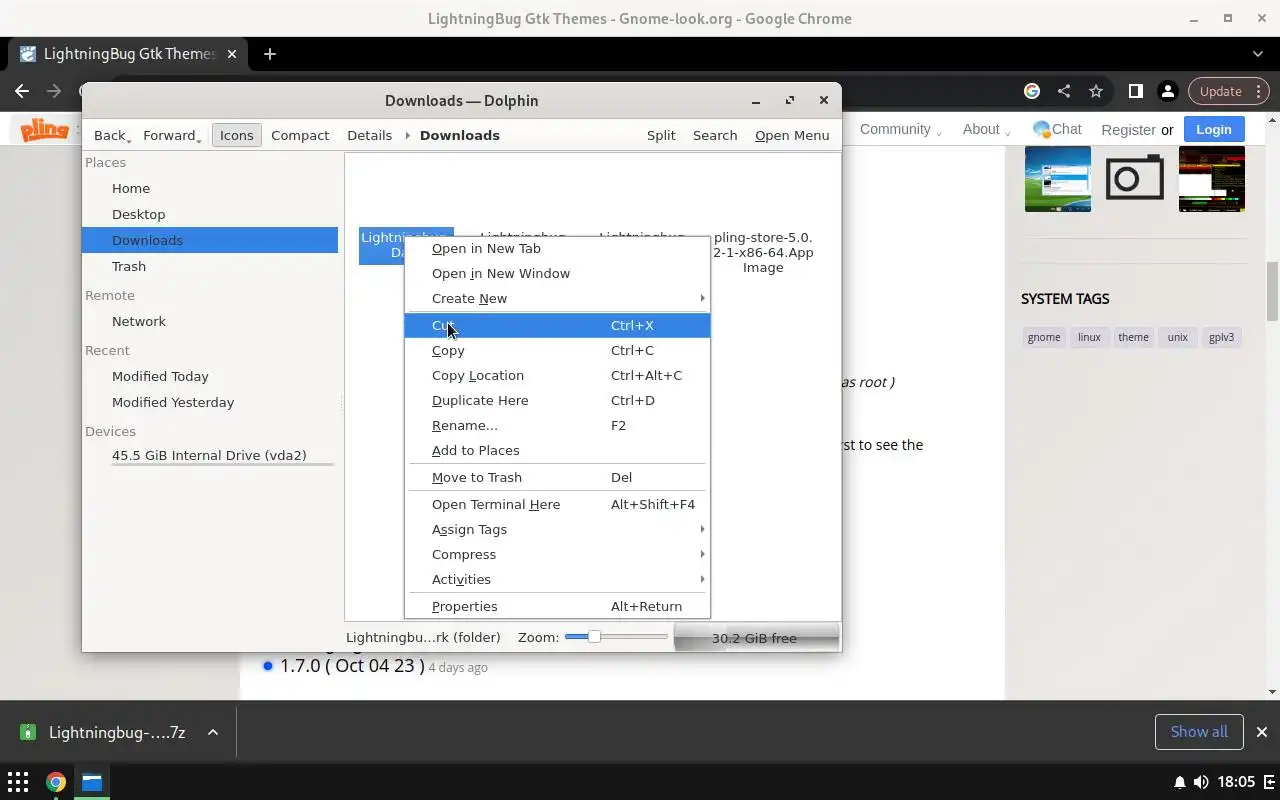
Task: Select Cut from context menu
Action: pos(557,325)
